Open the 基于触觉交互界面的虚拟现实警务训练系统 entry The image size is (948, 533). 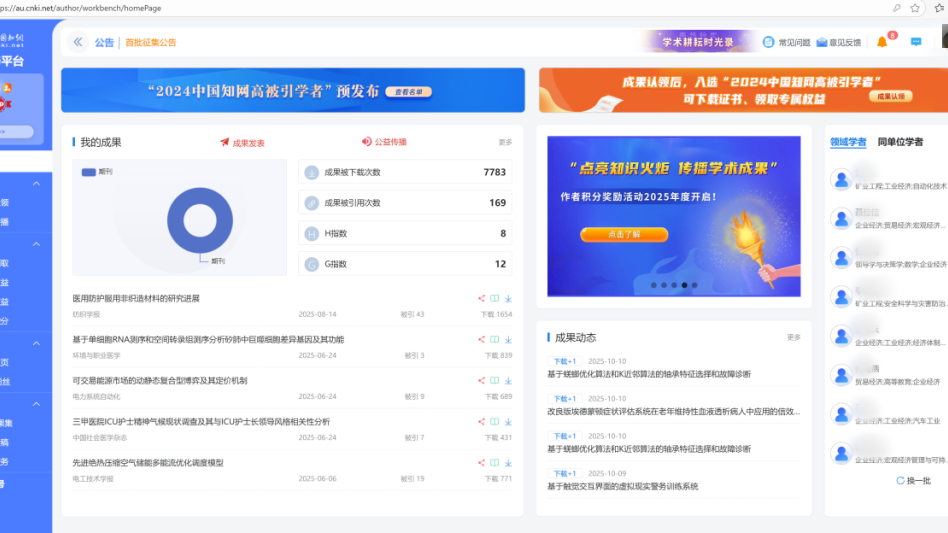pos(623,486)
